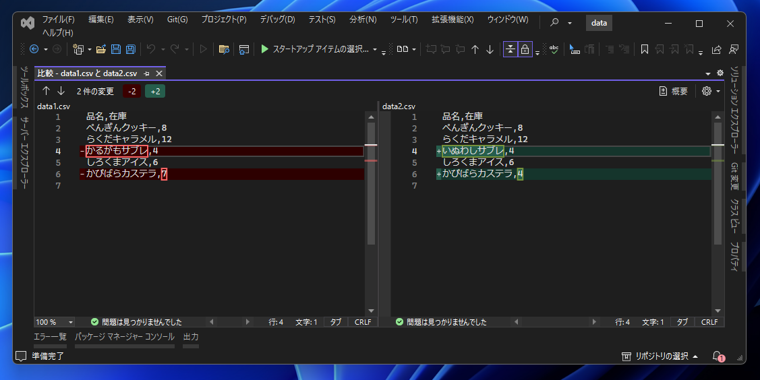Screen dimensions: 760x380
Task: Click previous change arrow above data1.csv
Action: point(46,91)
